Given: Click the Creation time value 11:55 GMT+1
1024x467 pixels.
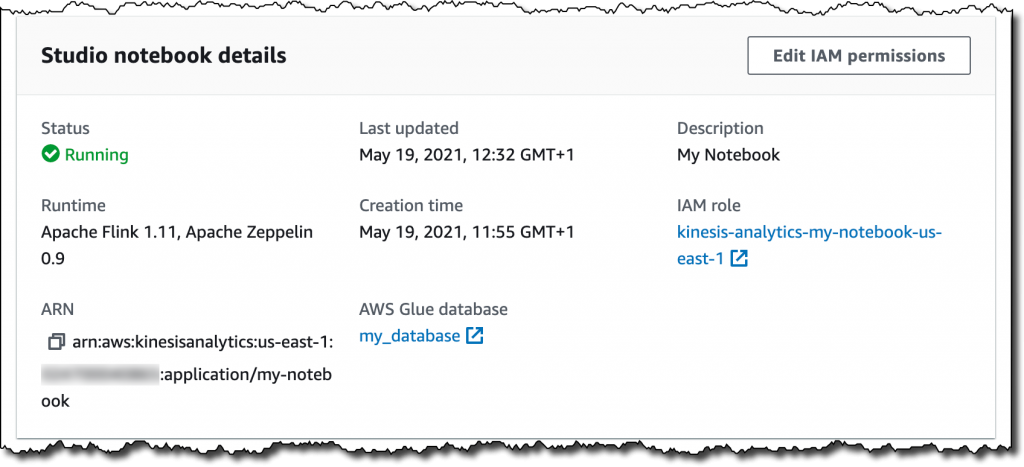Looking at the screenshot, I should click(466, 232).
